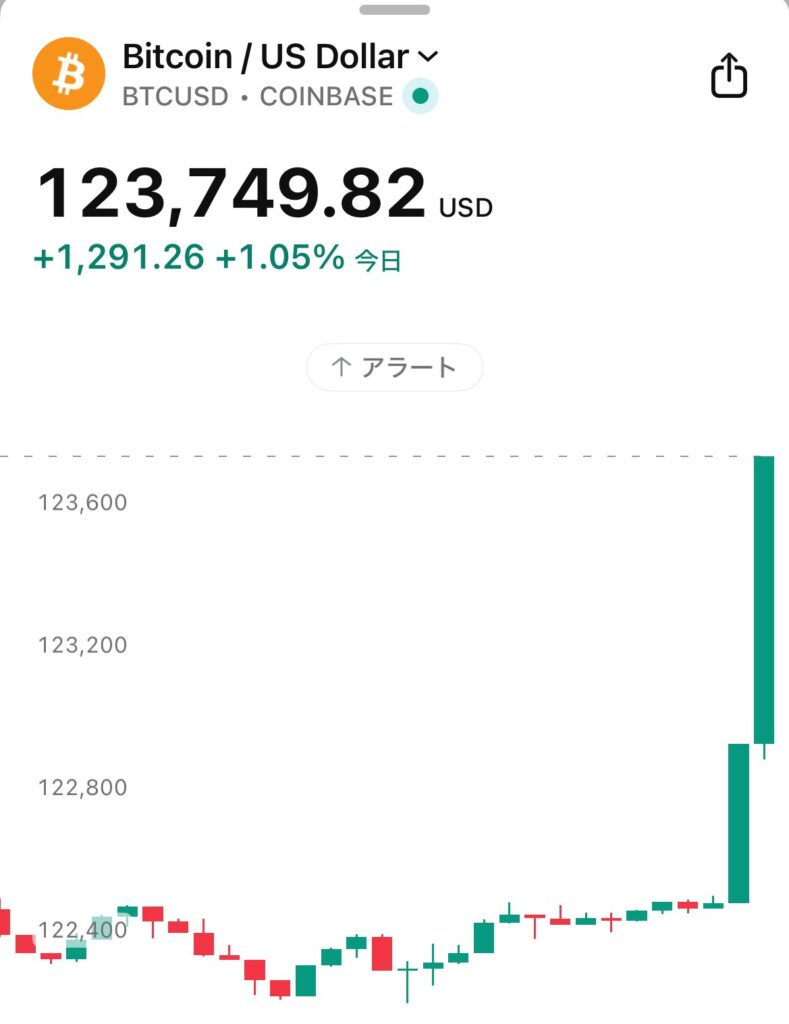This screenshot has width=789, height=1024.
Task: Click the Bitcoin / US Dollar title
Action: point(265,56)
